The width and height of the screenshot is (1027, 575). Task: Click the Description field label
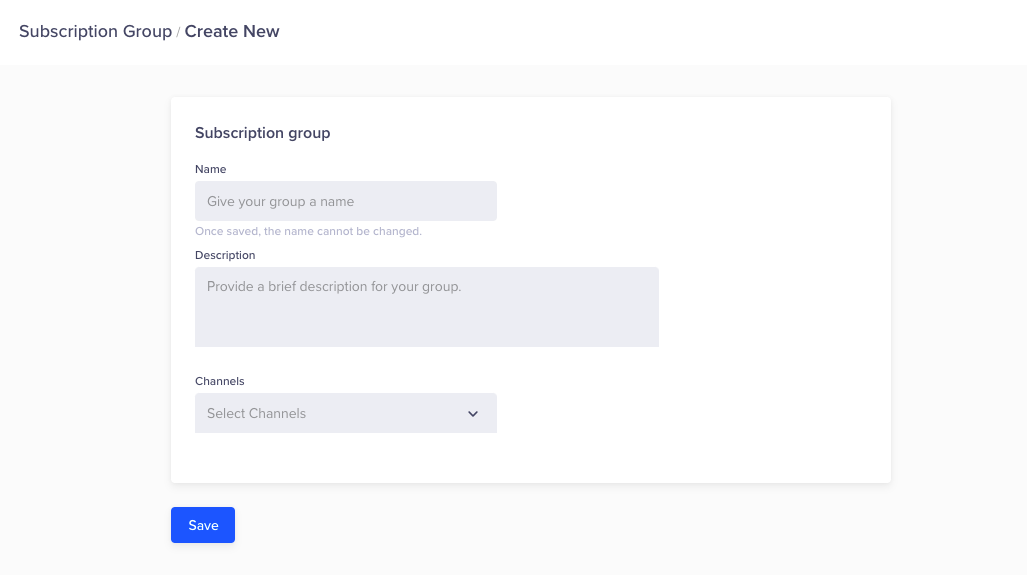225,255
